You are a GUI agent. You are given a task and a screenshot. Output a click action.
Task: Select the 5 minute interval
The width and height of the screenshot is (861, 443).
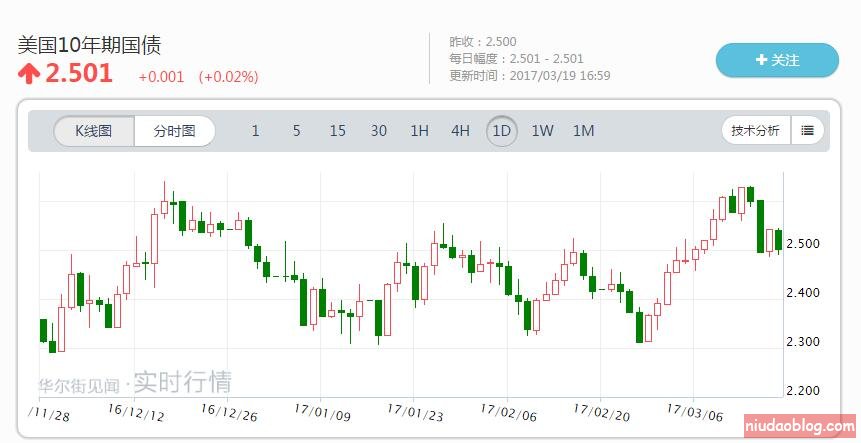(x=297, y=131)
